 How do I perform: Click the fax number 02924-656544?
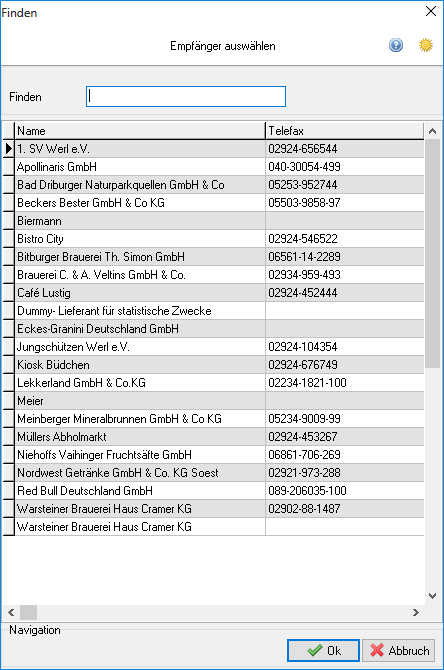click(x=303, y=149)
